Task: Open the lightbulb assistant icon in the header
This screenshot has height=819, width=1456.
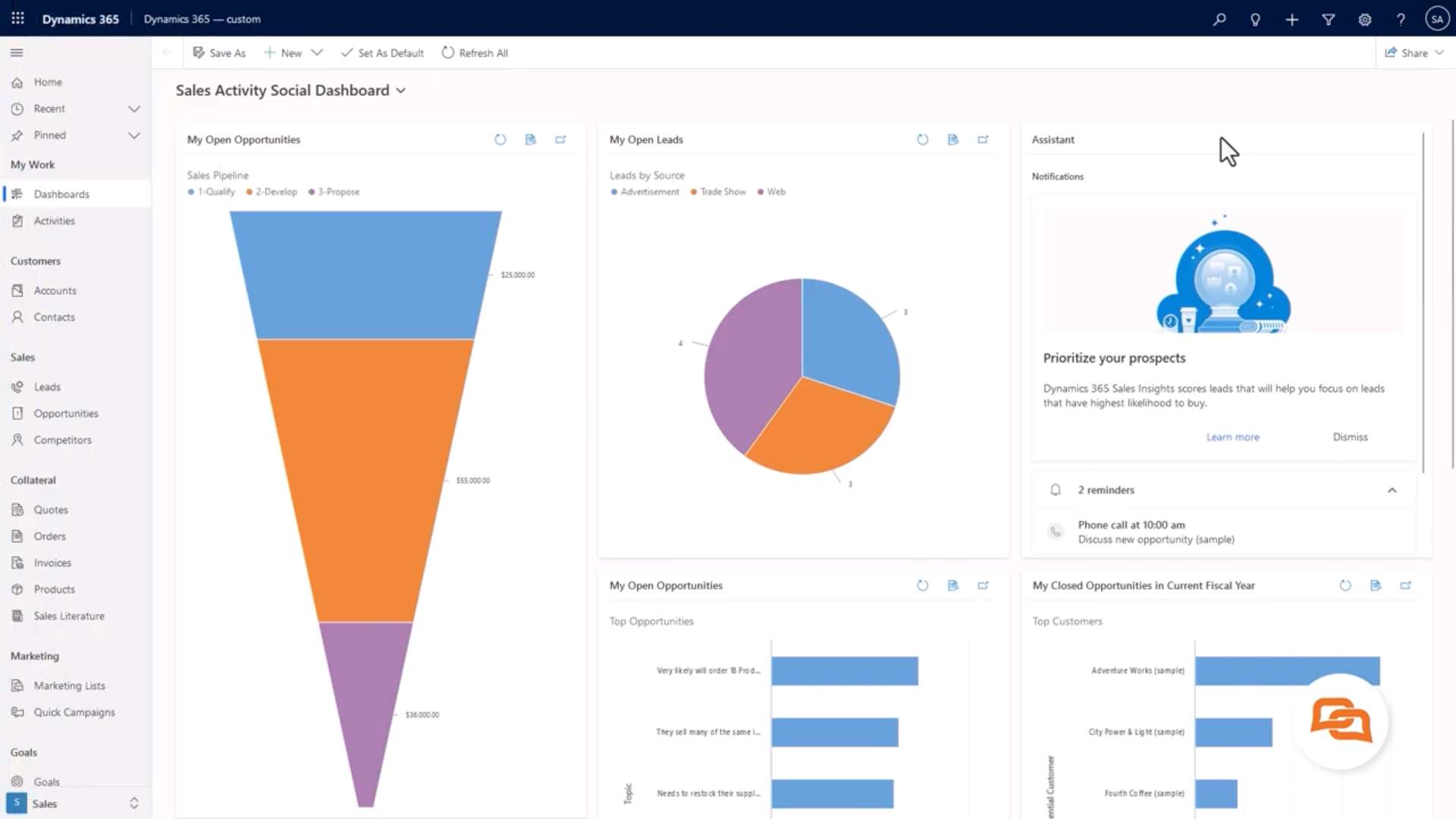Action: 1255,20
